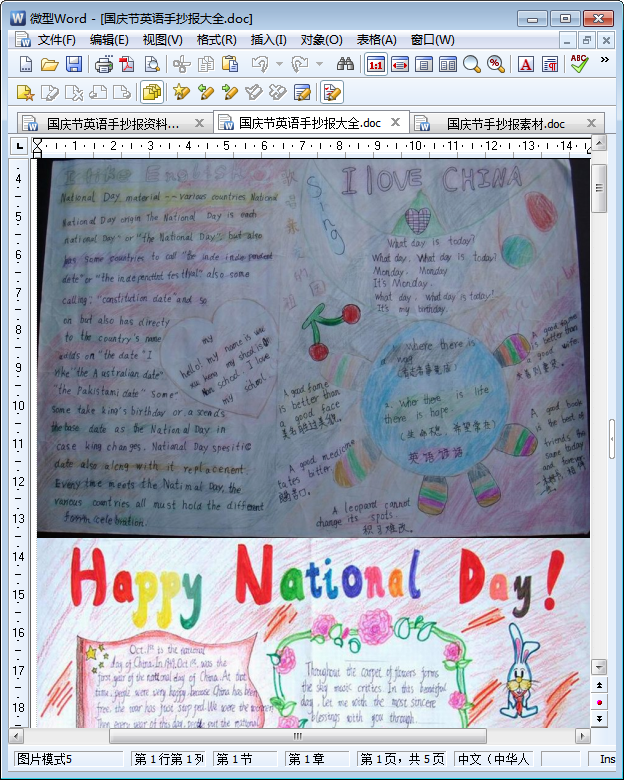This screenshot has width=624, height=780.
Task: Paste from the clipboard
Action: point(230,64)
